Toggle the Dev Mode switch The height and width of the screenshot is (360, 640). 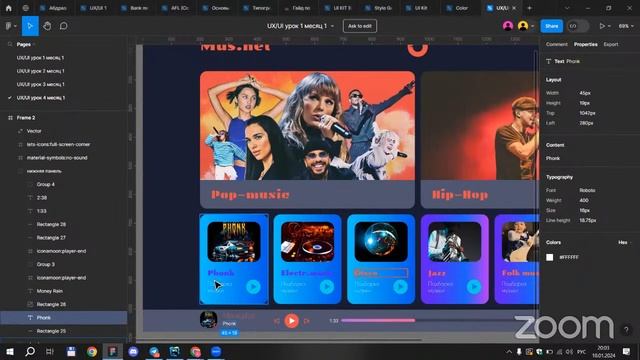coord(578,26)
